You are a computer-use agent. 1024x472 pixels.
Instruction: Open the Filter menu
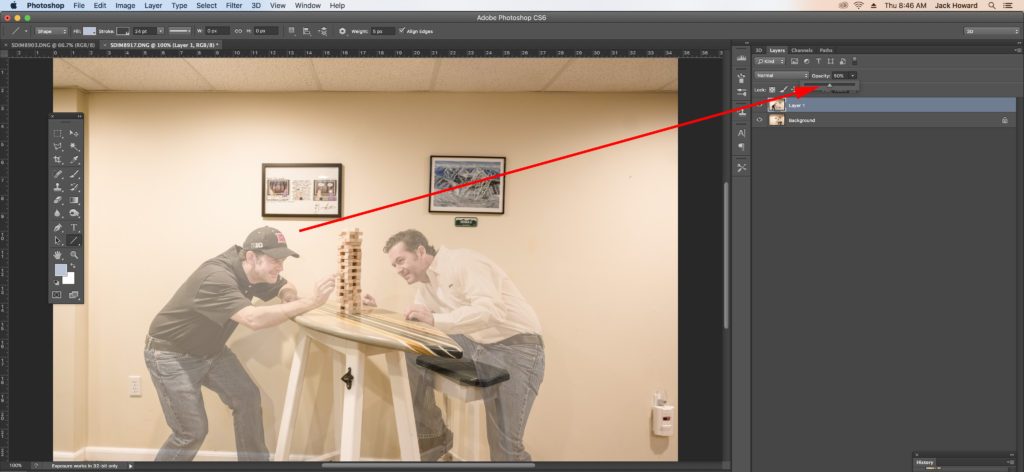pyautogui.click(x=234, y=5)
